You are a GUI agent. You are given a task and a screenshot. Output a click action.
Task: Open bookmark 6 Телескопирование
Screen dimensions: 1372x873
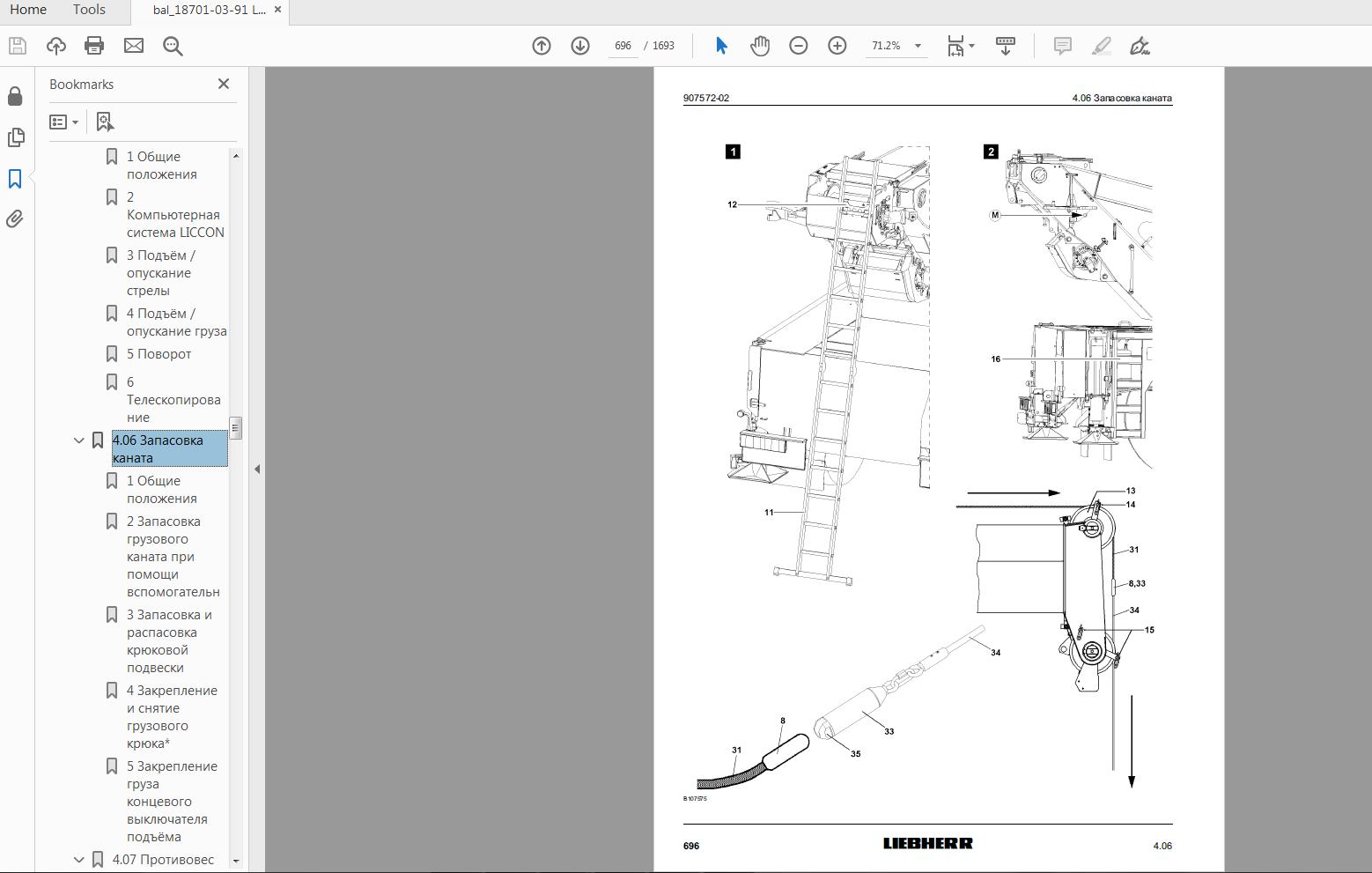click(x=173, y=400)
